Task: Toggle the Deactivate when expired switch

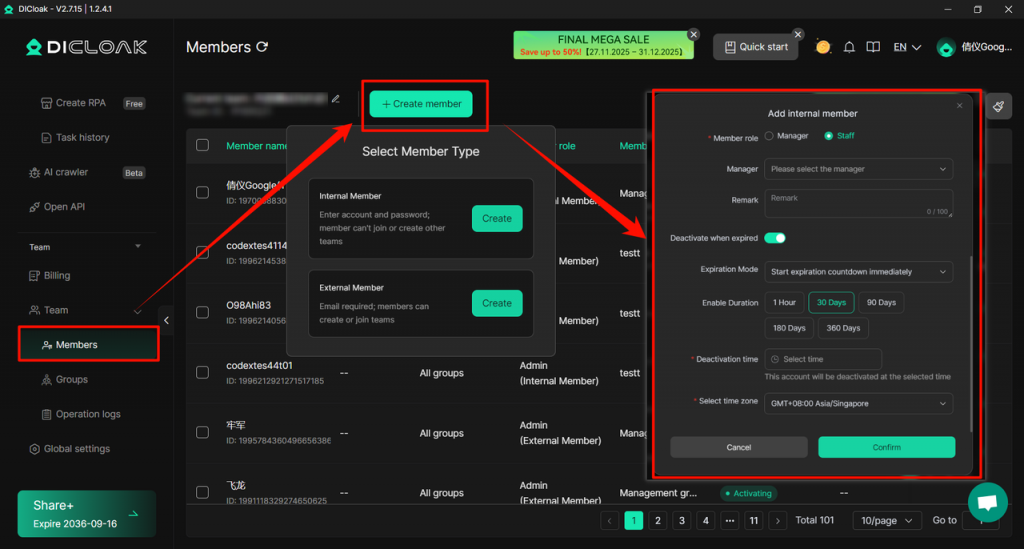Action: click(775, 238)
